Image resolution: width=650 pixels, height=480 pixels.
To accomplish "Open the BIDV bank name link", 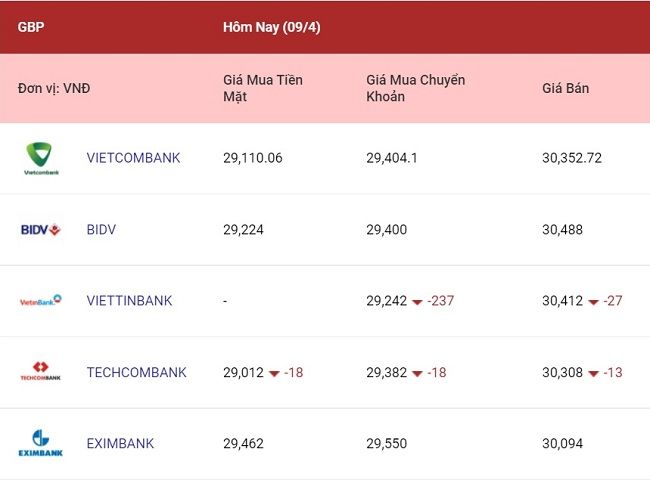I will click(101, 229).
